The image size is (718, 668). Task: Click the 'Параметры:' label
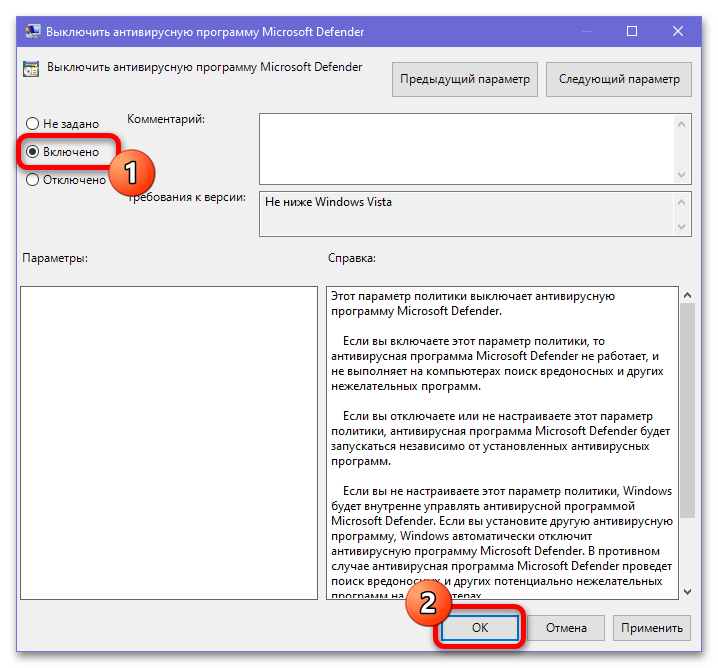[55, 258]
